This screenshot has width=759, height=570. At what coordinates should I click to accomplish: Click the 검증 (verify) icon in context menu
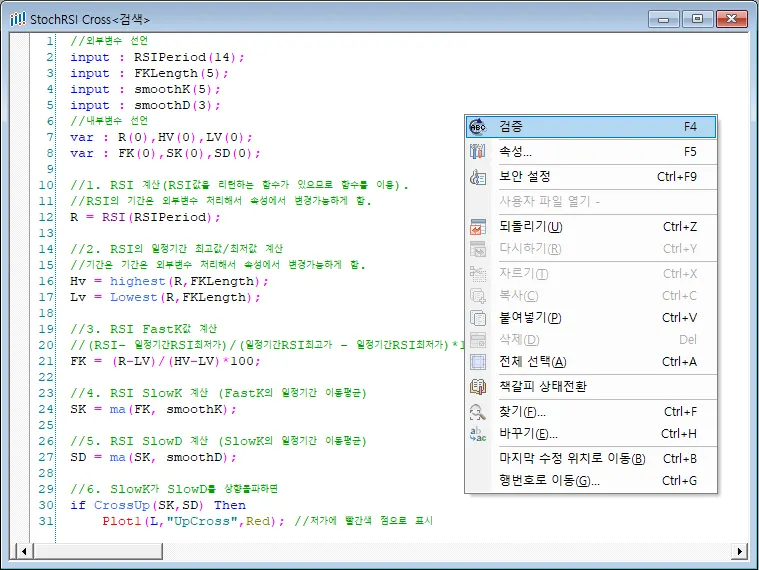click(477, 127)
